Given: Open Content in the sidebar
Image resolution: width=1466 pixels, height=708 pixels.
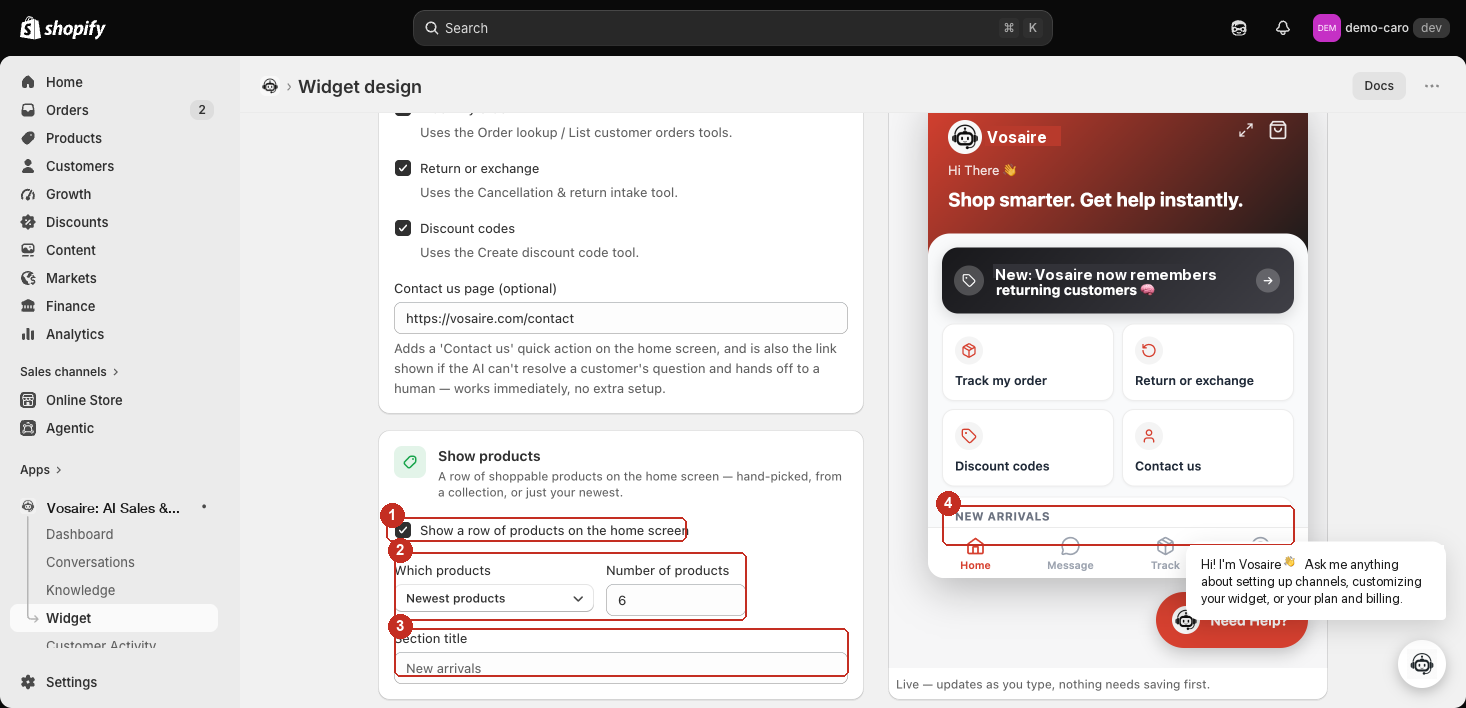Looking at the screenshot, I should 71,250.
